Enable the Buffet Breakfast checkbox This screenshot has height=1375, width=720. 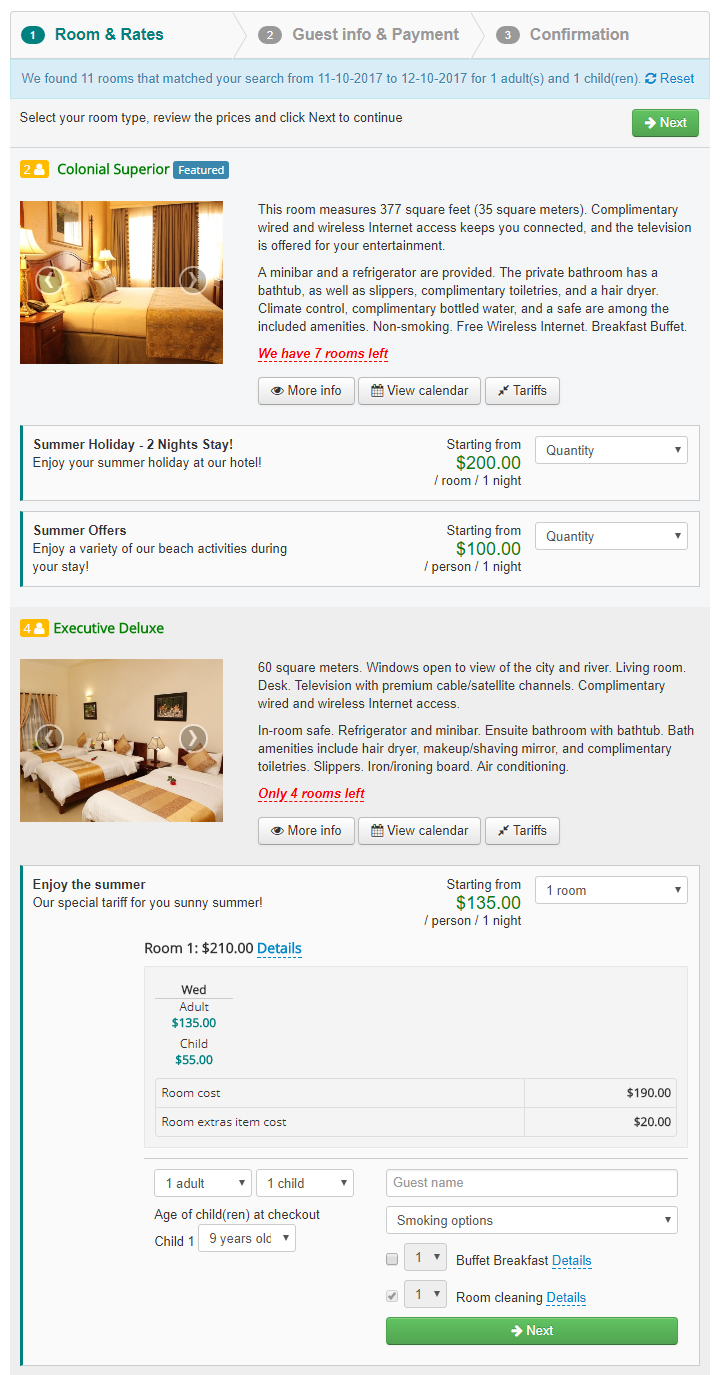[391, 1259]
